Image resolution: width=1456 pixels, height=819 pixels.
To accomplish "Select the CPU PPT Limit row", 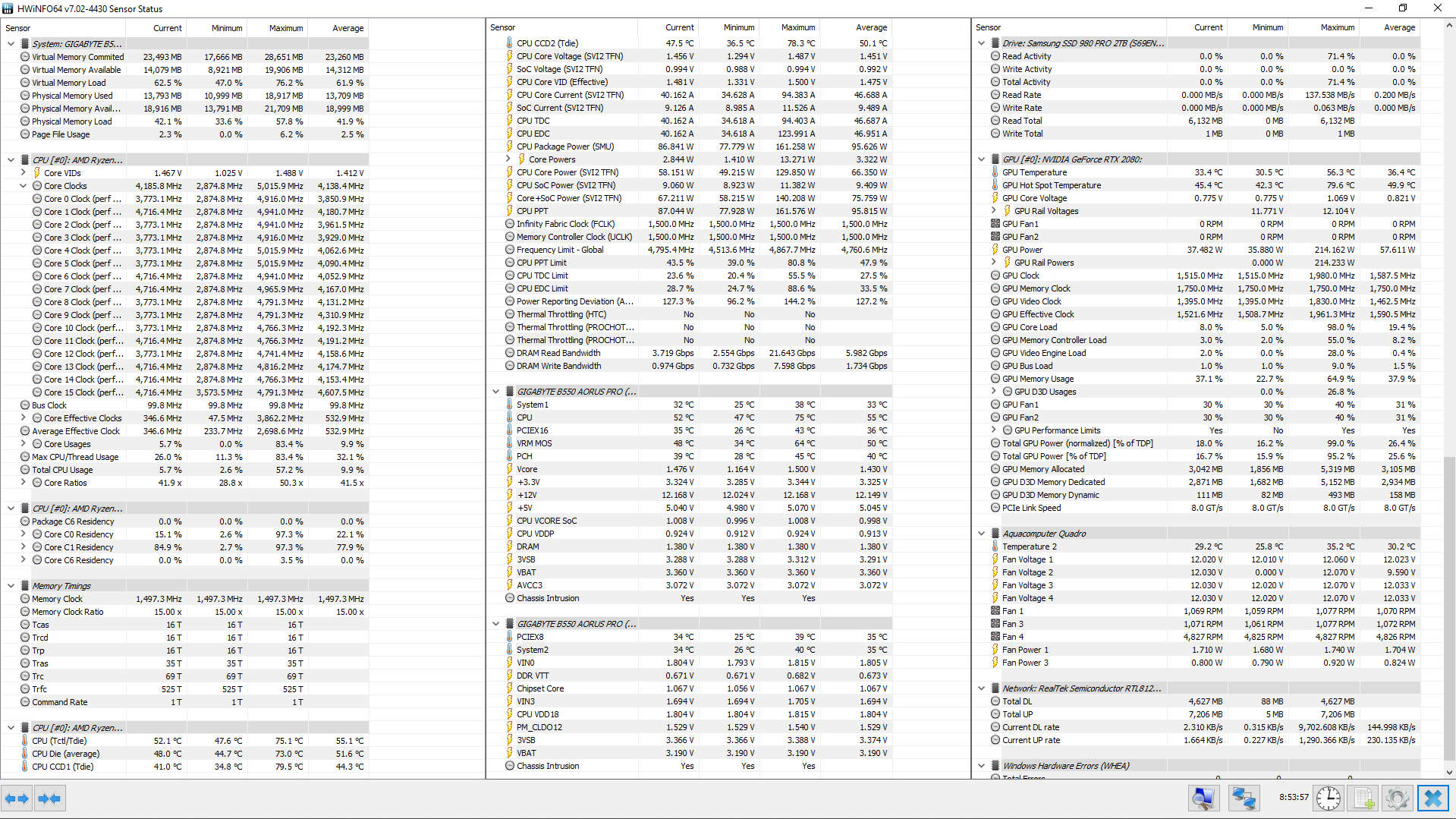I will click(x=689, y=263).
